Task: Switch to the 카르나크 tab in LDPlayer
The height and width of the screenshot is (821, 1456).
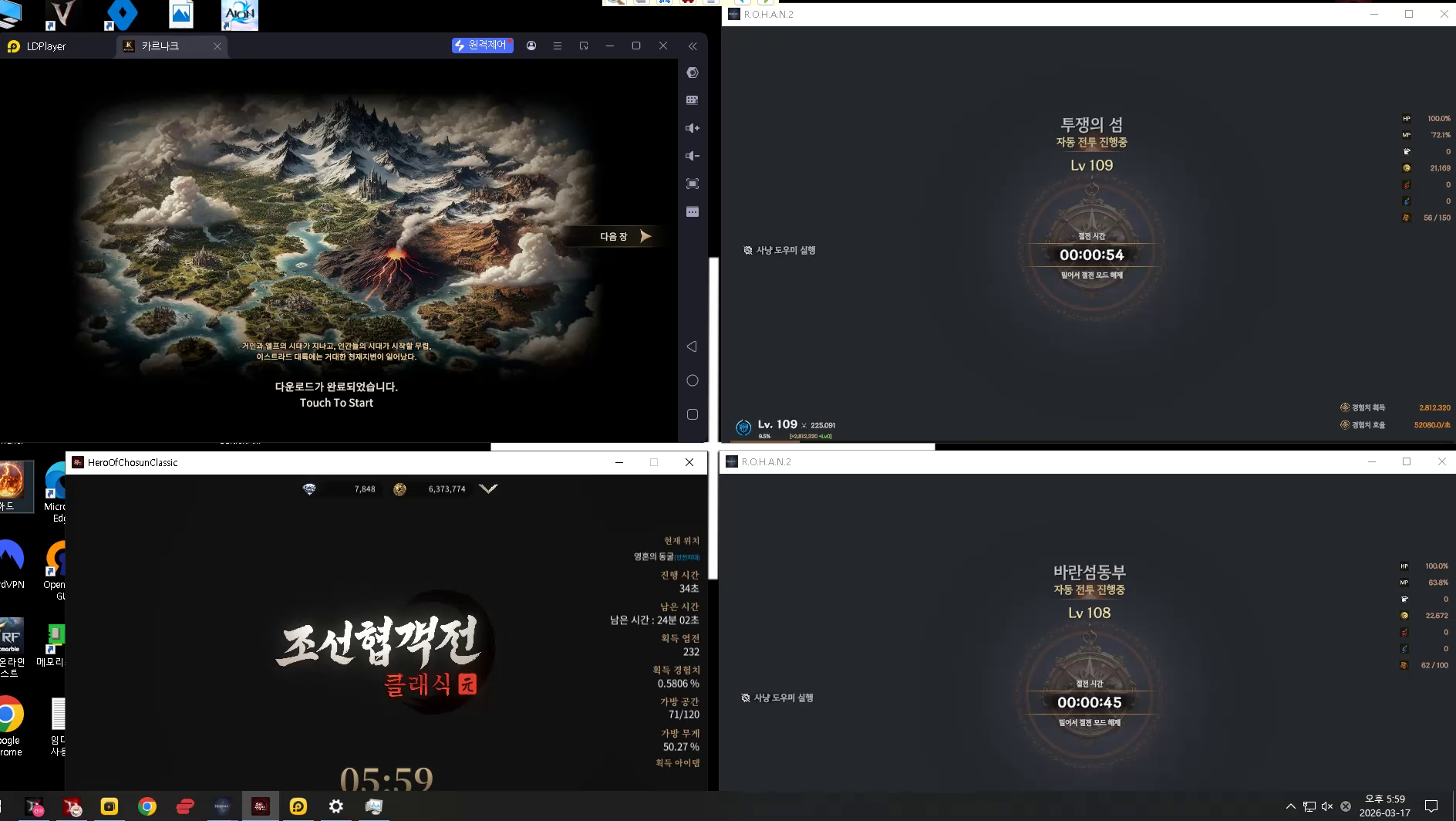Action: (x=161, y=46)
